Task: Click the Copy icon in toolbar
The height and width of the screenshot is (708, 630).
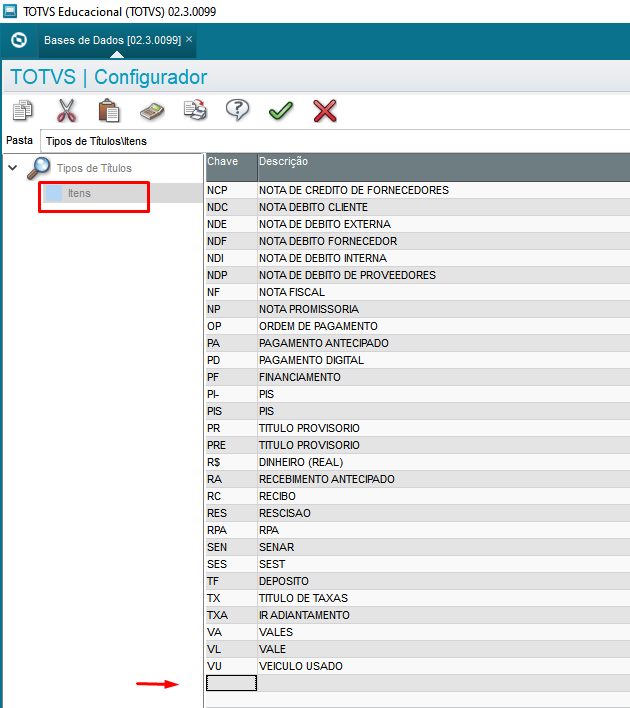Action: [x=23, y=111]
